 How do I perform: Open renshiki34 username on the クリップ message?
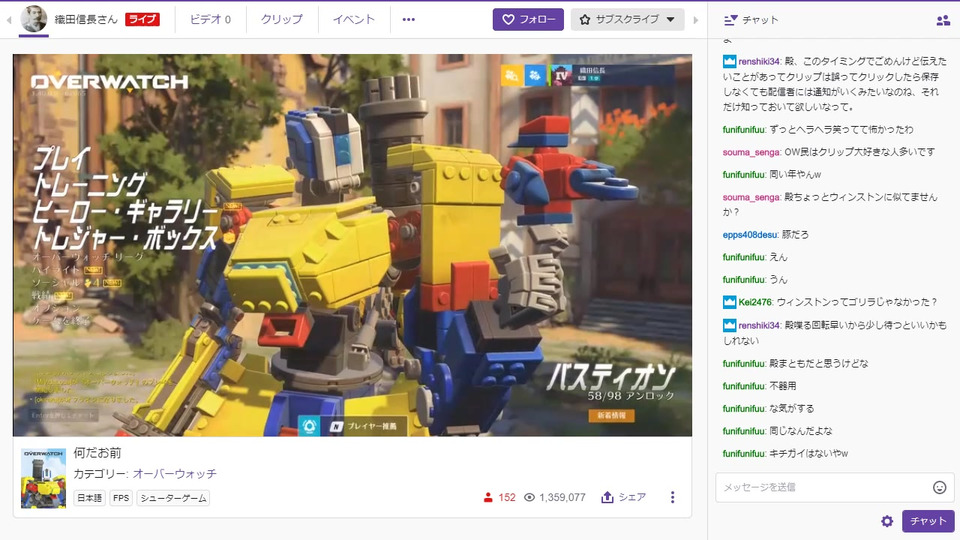point(759,61)
